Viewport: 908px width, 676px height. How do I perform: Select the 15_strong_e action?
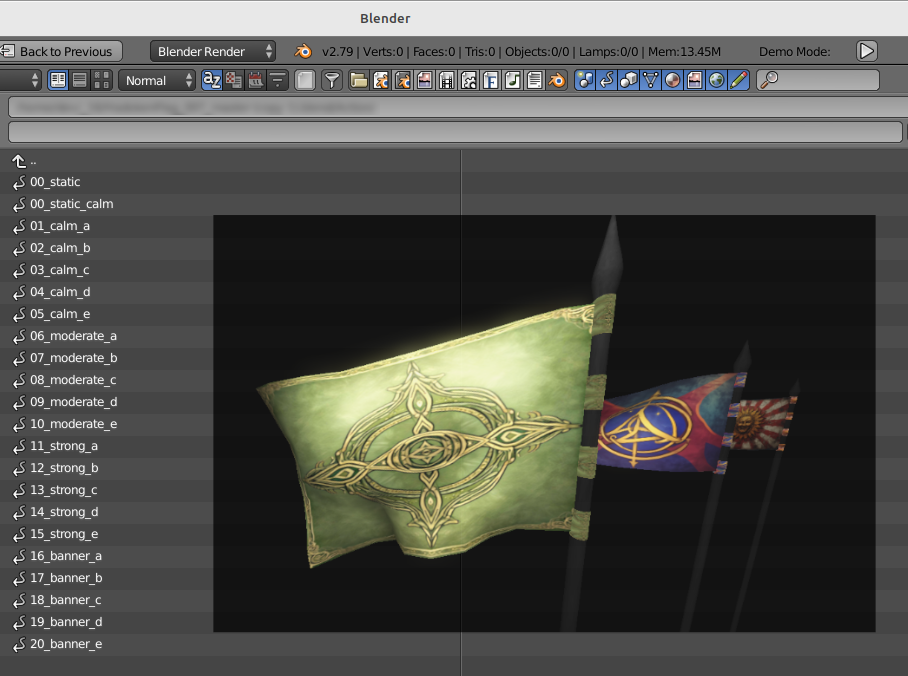tap(64, 534)
